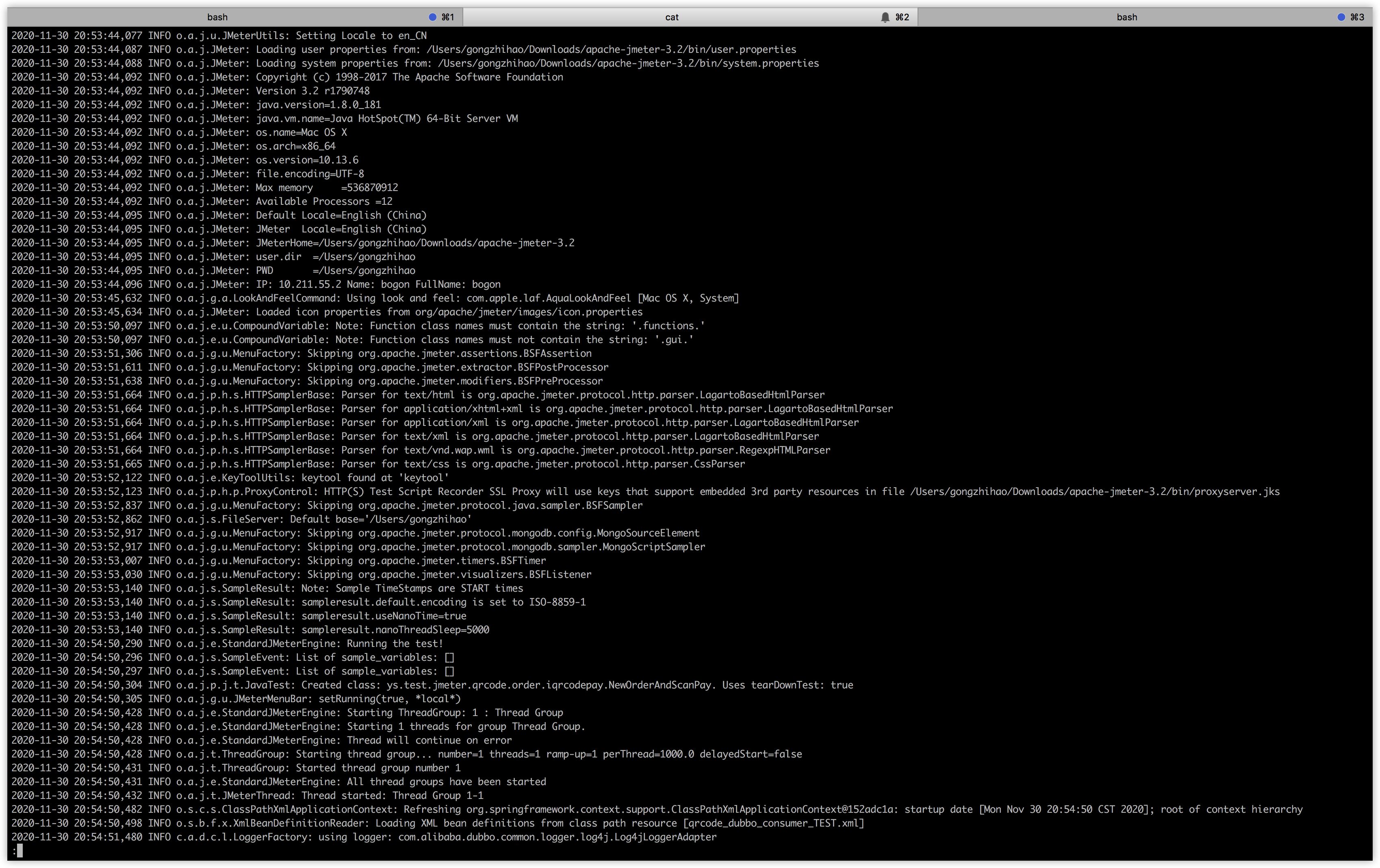Click 'Parser for text/html' log line
The height and width of the screenshot is (868, 1380).
tap(418, 395)
